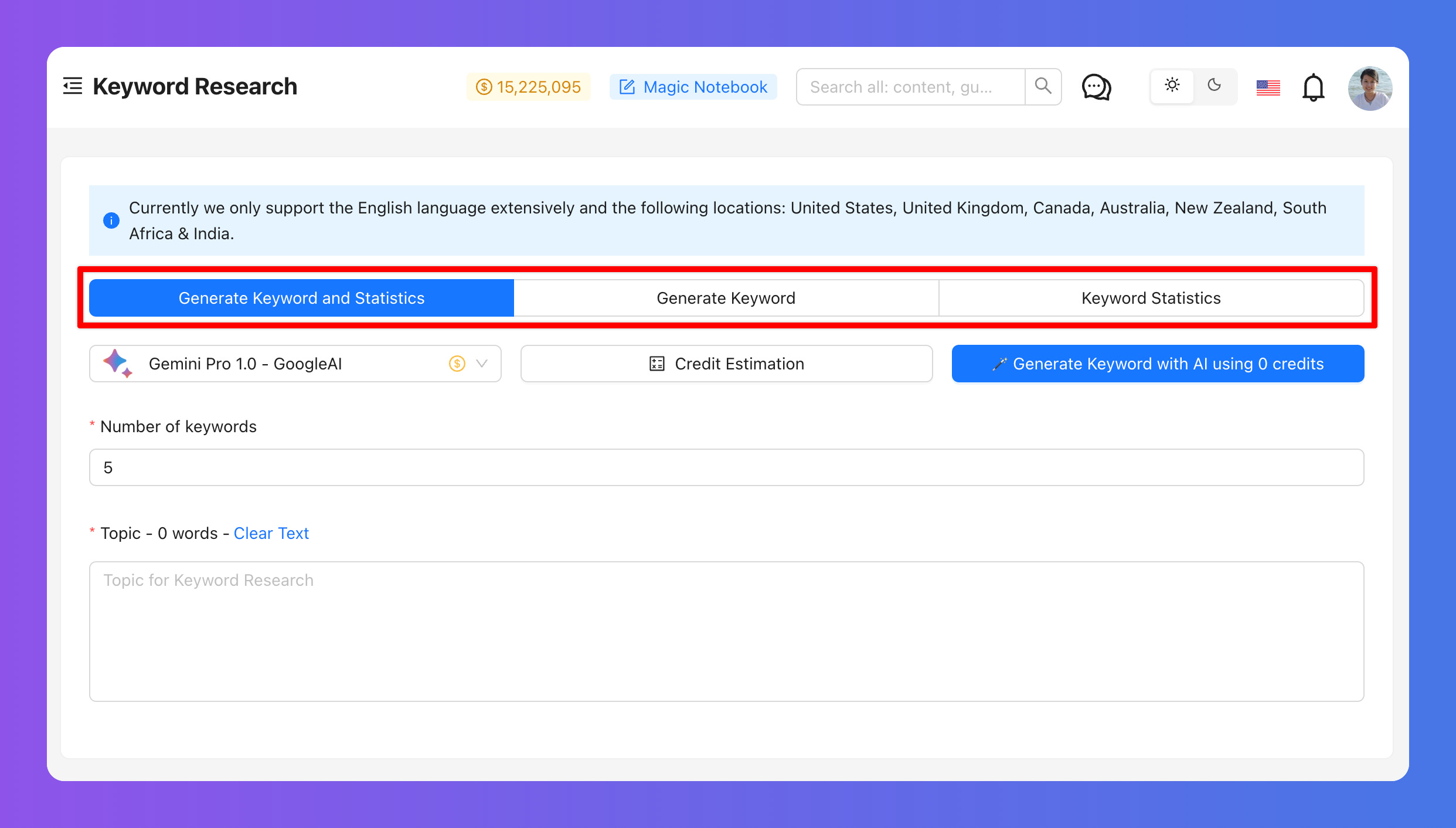Click the blue info icon in banner

[111, 220]
